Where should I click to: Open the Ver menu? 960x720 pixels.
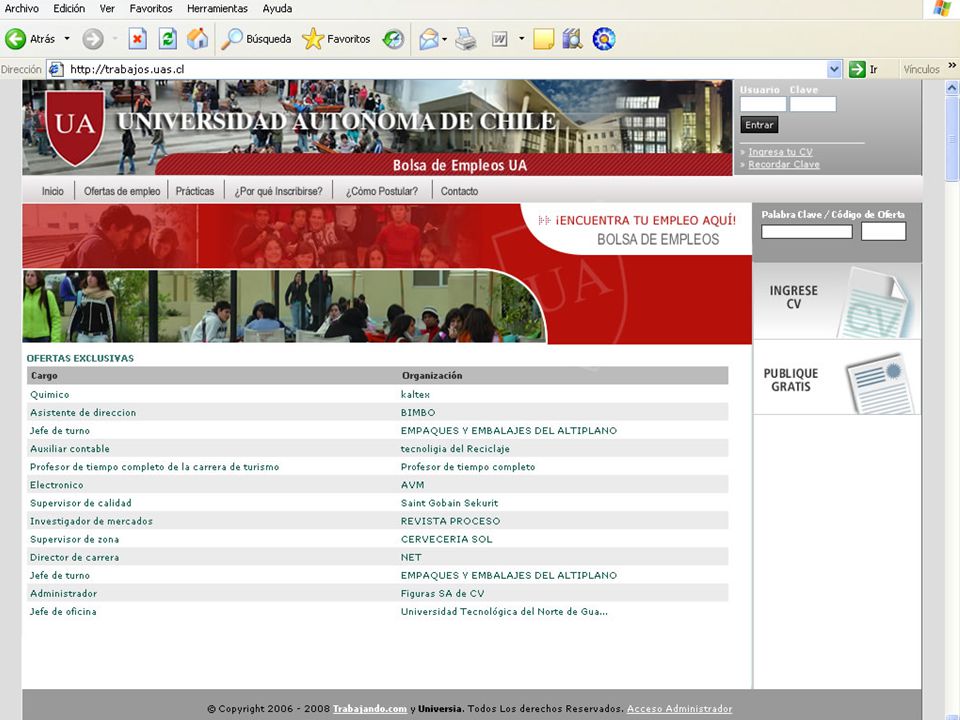(107, 9)
